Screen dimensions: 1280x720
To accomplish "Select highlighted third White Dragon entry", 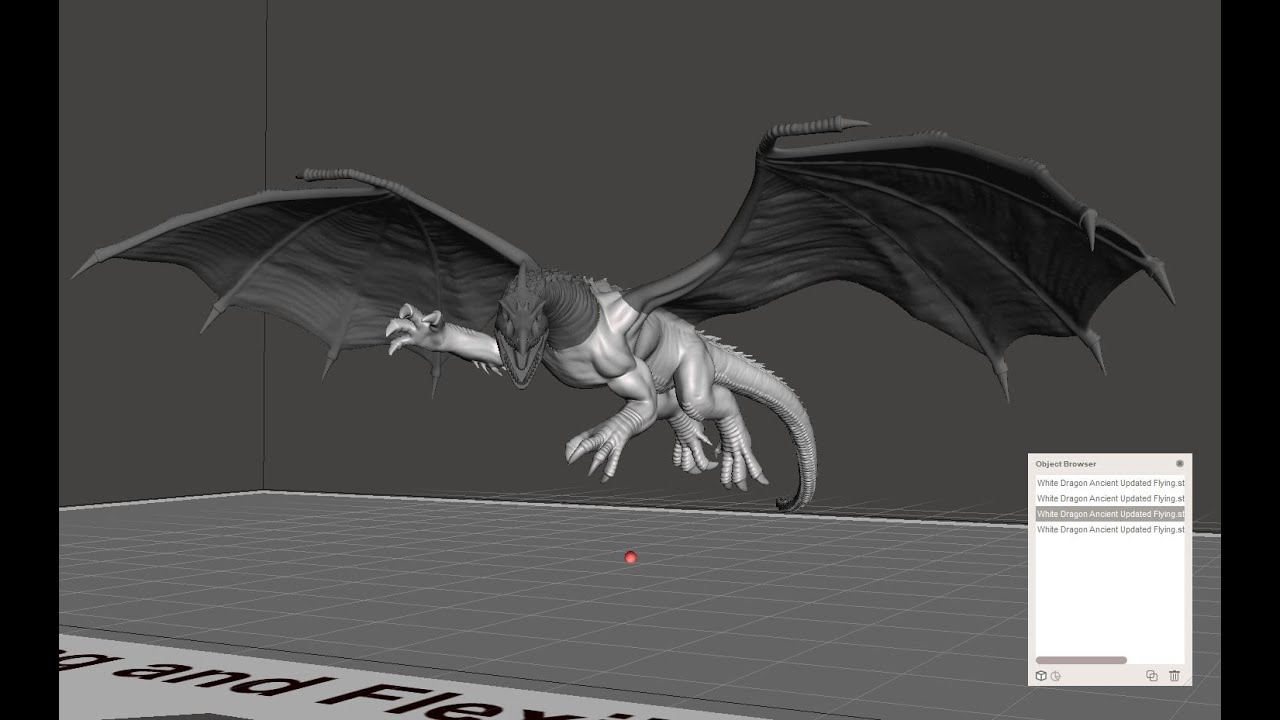I will (x=1110, y=514).
